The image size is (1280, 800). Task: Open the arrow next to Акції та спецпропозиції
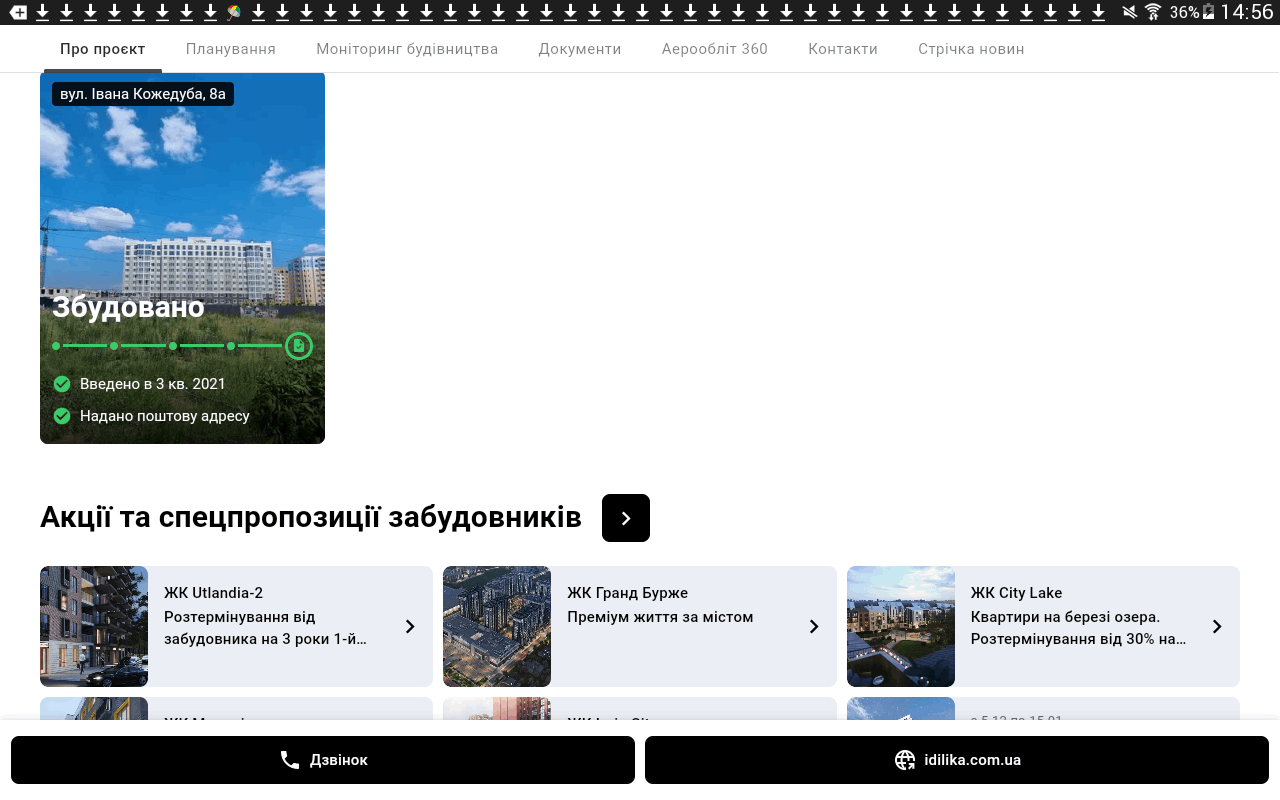[626, 518]
